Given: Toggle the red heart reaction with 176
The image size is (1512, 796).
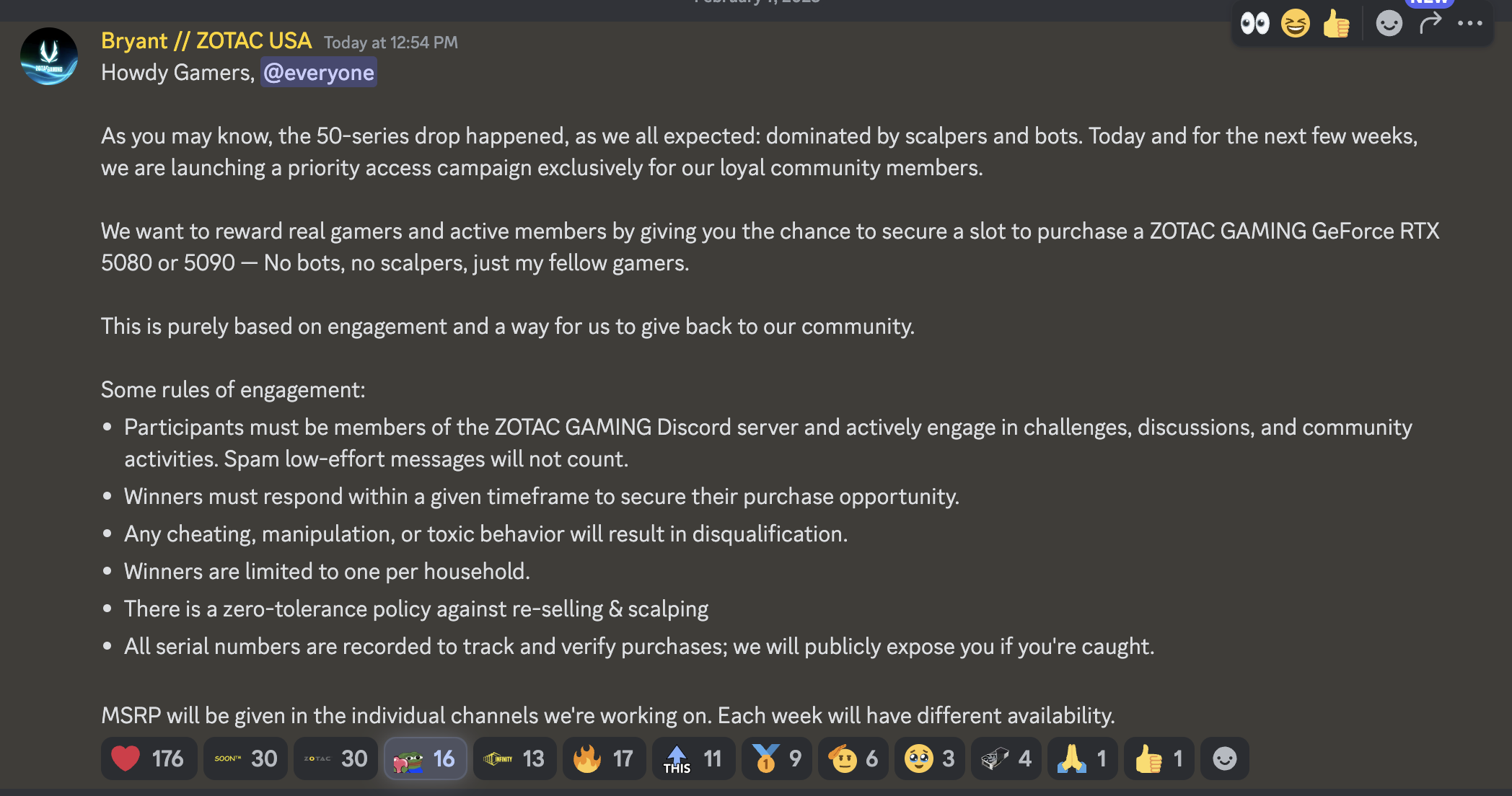Looking at the screenshot, I should point(149,759).
